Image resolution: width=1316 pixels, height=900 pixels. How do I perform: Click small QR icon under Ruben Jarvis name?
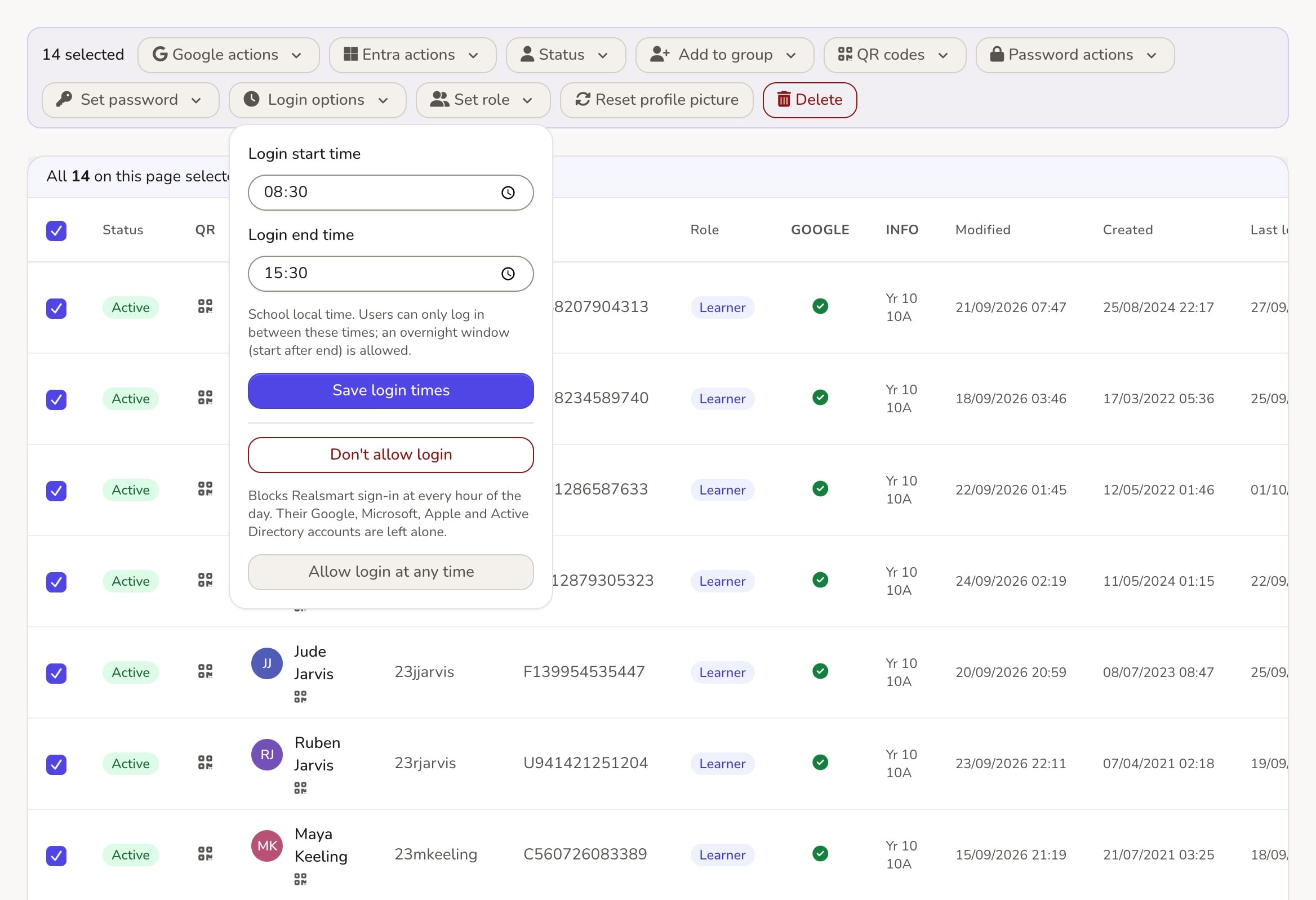(x=300, y=788)
